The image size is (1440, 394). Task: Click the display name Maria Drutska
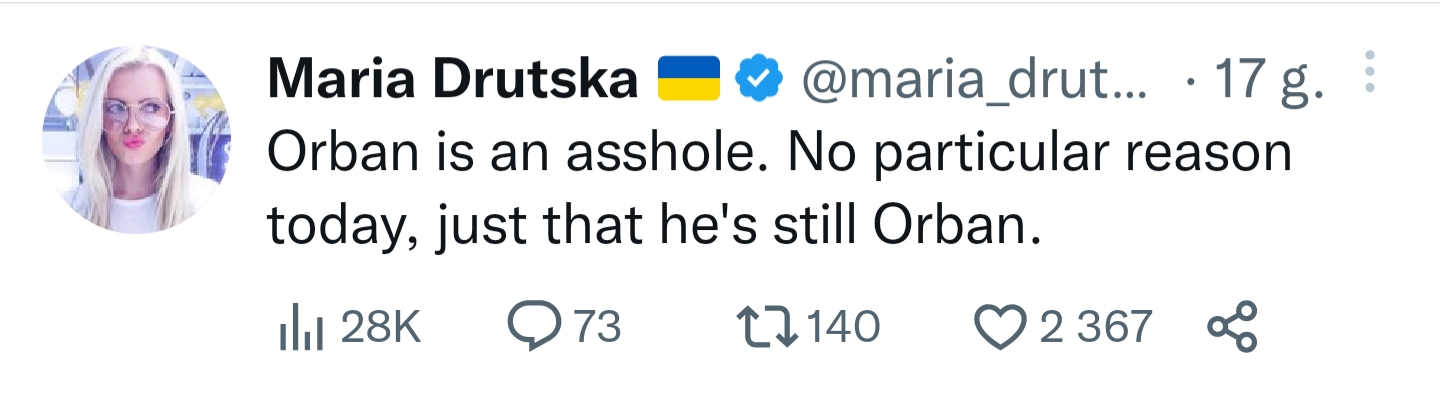tap(453, 80)
